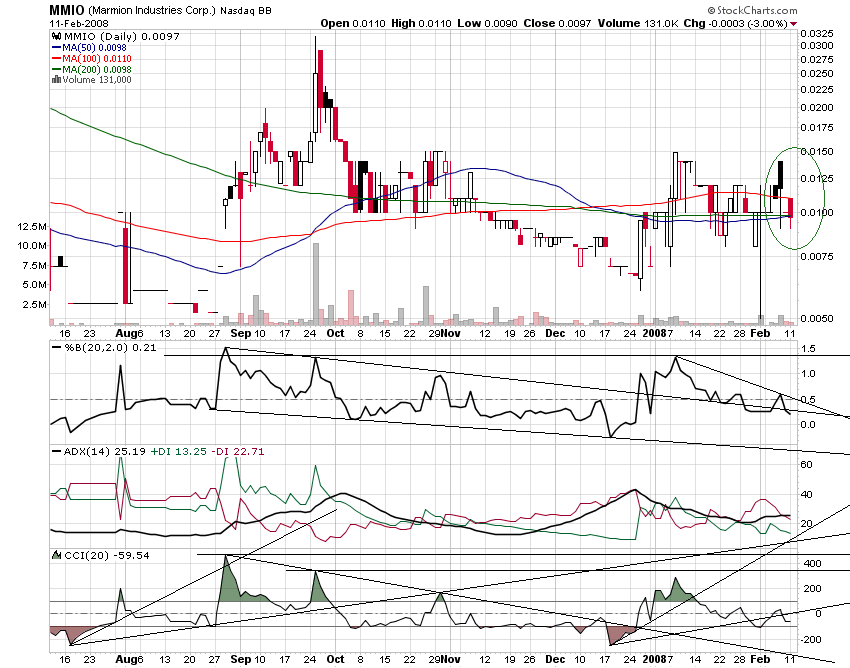
Task: Click the 0.0075 price axis label
Action: [817, 256]
